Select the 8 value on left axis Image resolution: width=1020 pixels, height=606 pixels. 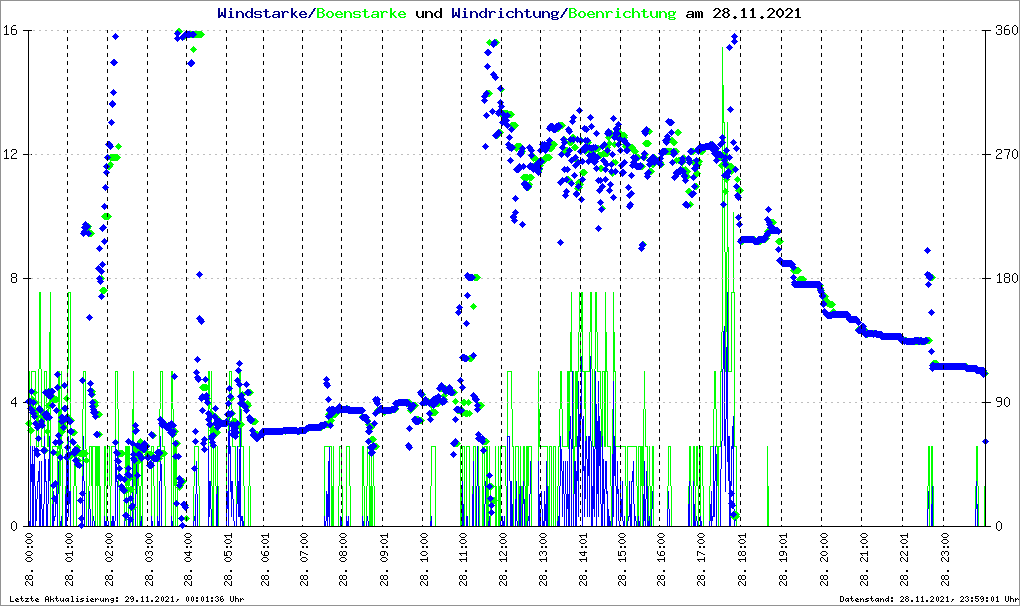(18, 279)
